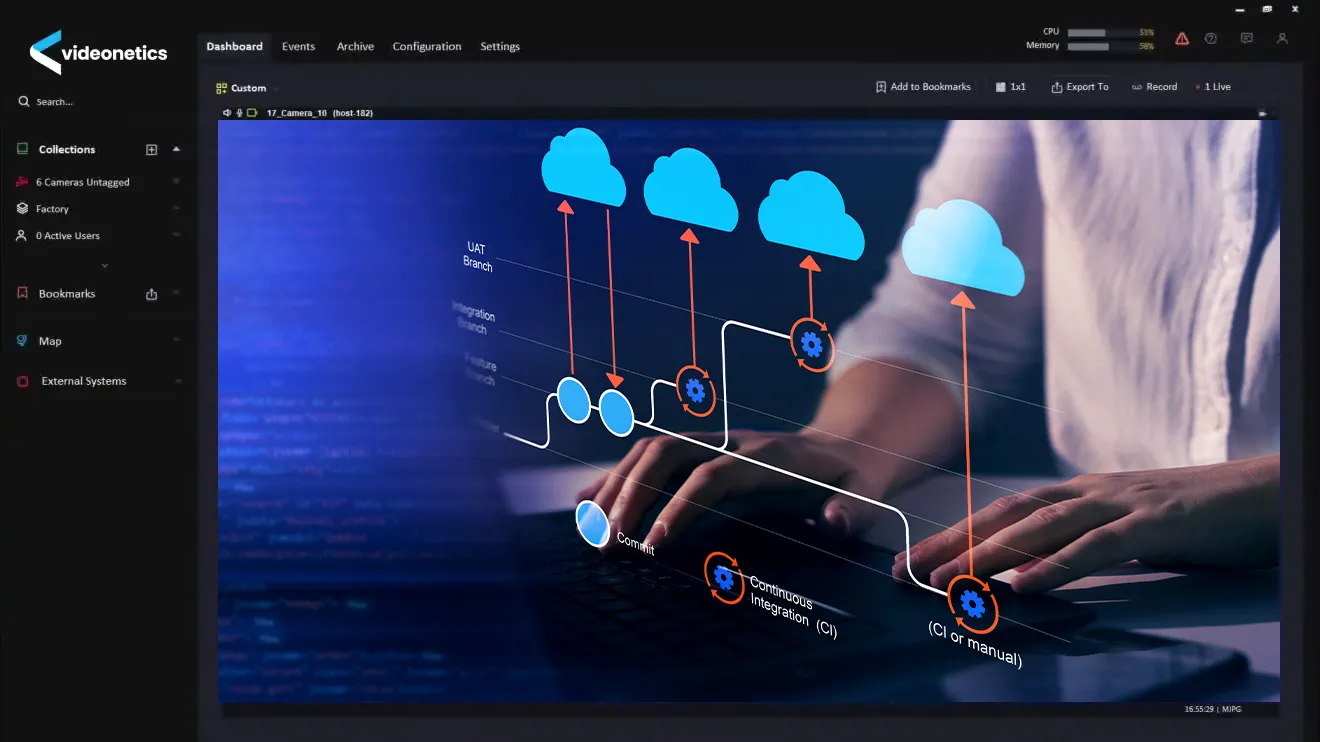
Task: Toggle Record for the camera view
Action: [x=1154, y=87]
